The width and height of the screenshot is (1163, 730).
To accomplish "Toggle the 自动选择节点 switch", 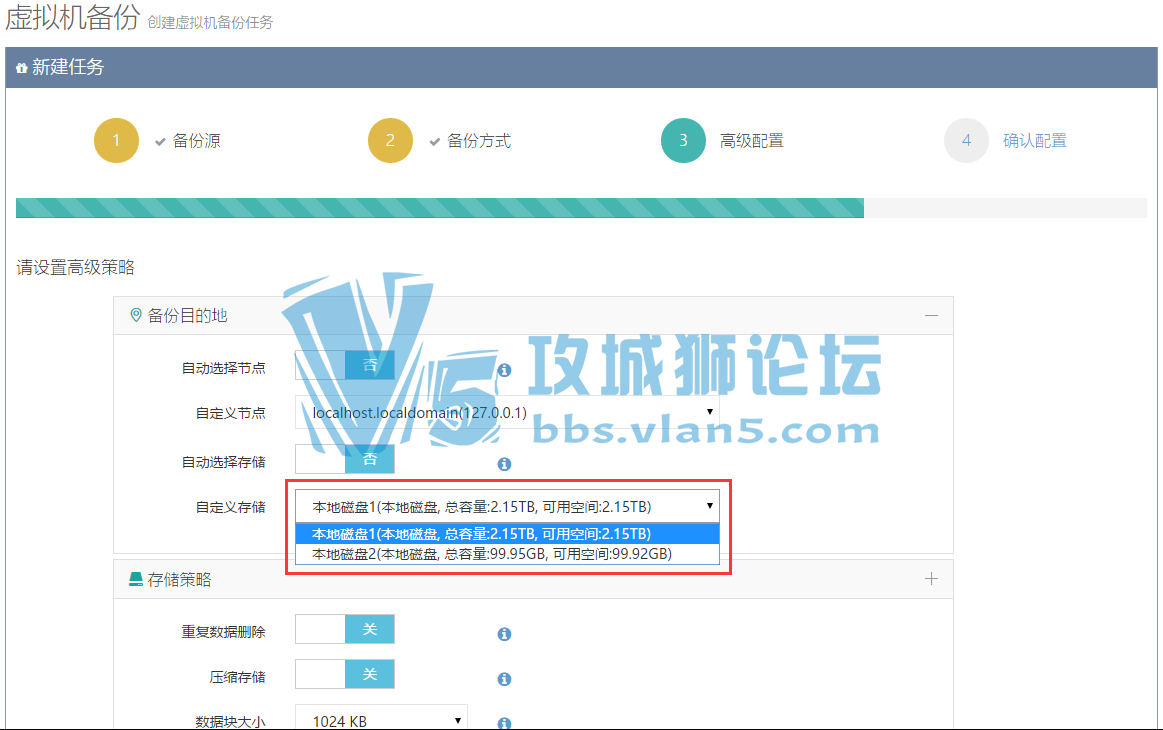I will (345, 365).
